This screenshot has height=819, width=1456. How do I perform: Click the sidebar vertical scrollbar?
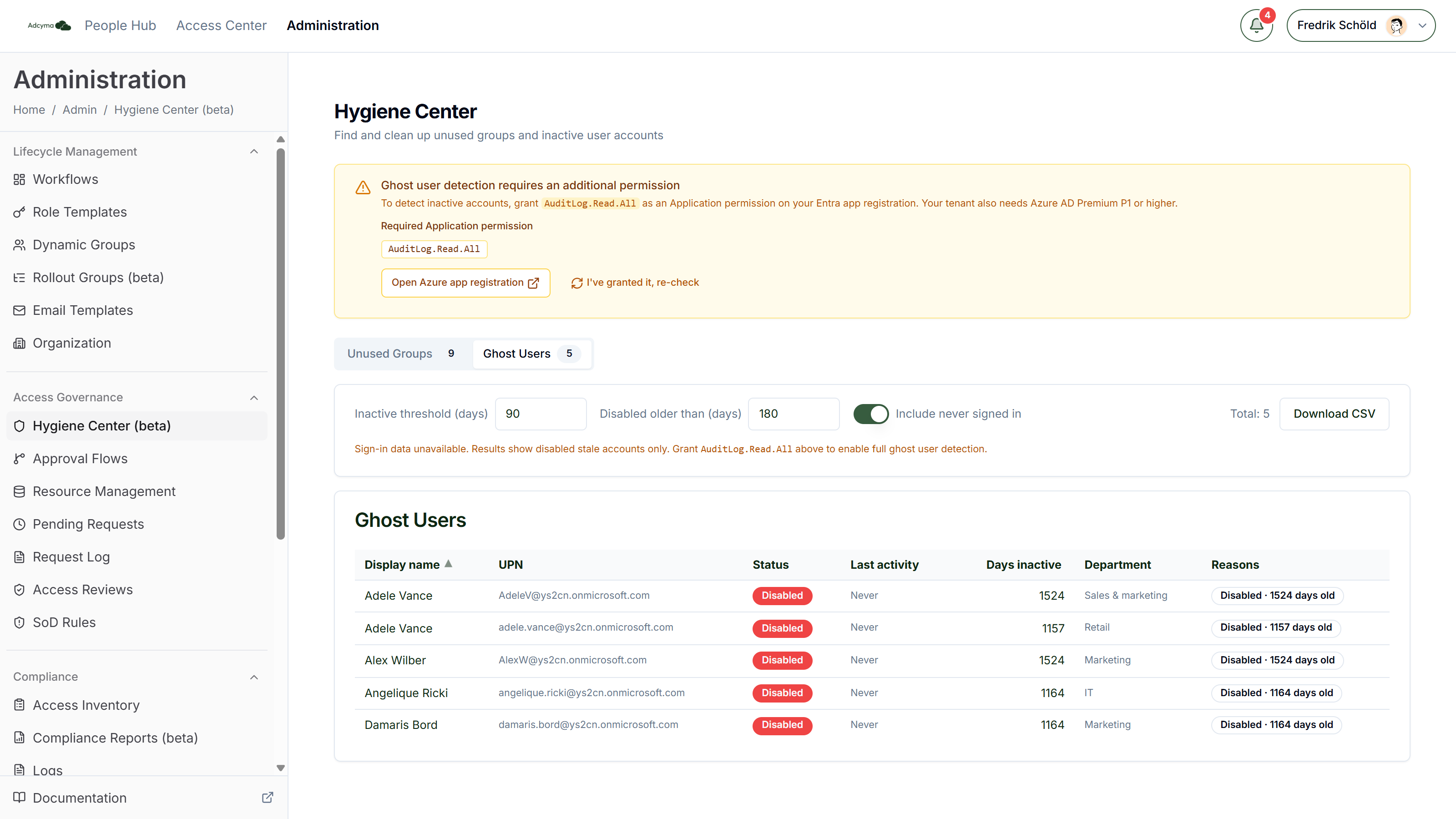[x=280, y=344]
